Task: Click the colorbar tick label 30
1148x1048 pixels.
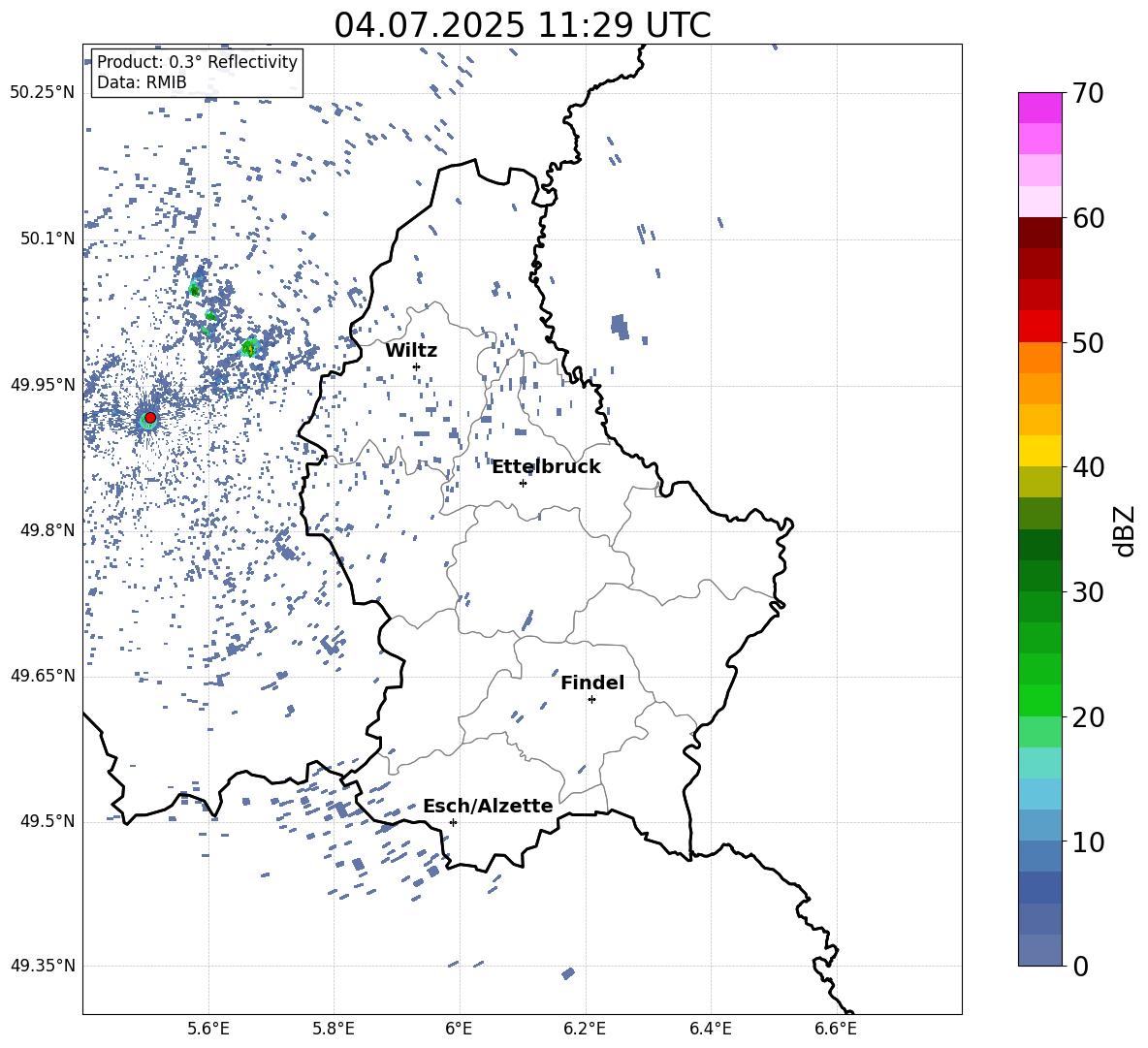Action: point(1088,592)
